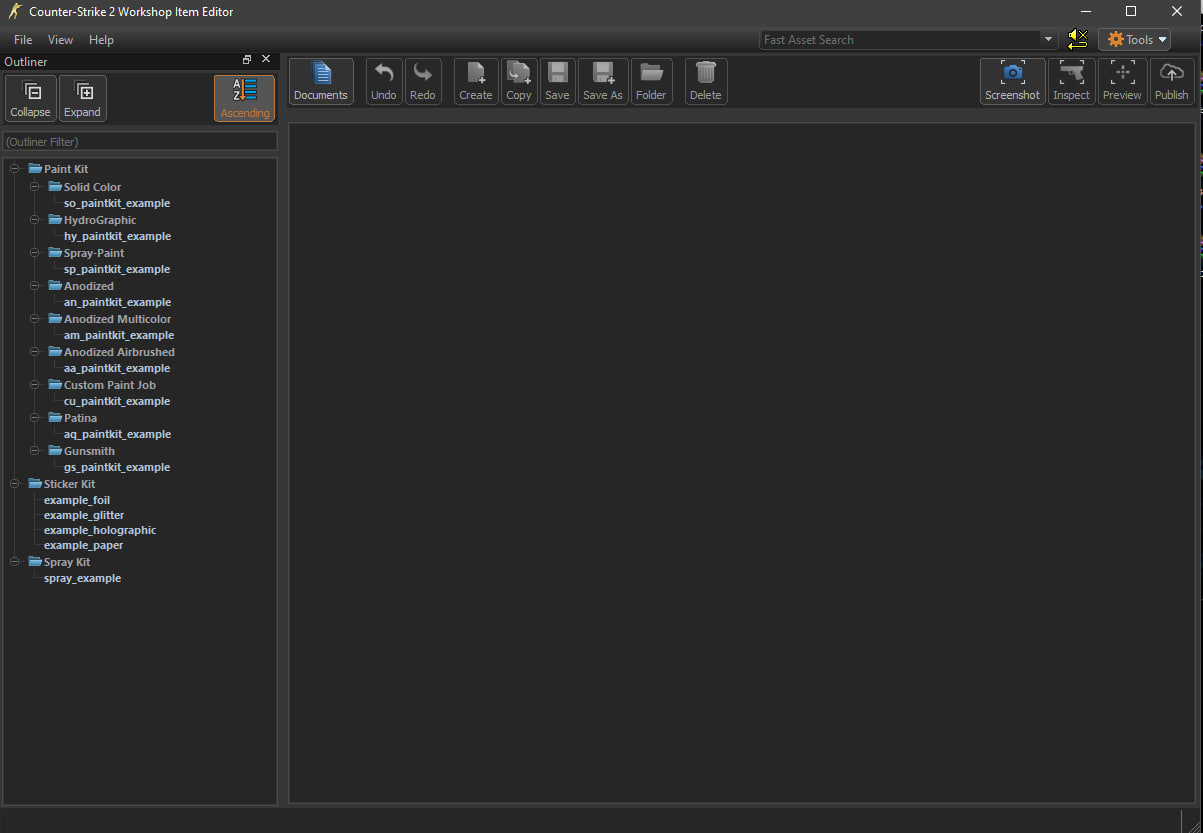Open Fast Asset Search dropdown arrow
Viewport: 1203px width, 833px height.
(1049, 40)
